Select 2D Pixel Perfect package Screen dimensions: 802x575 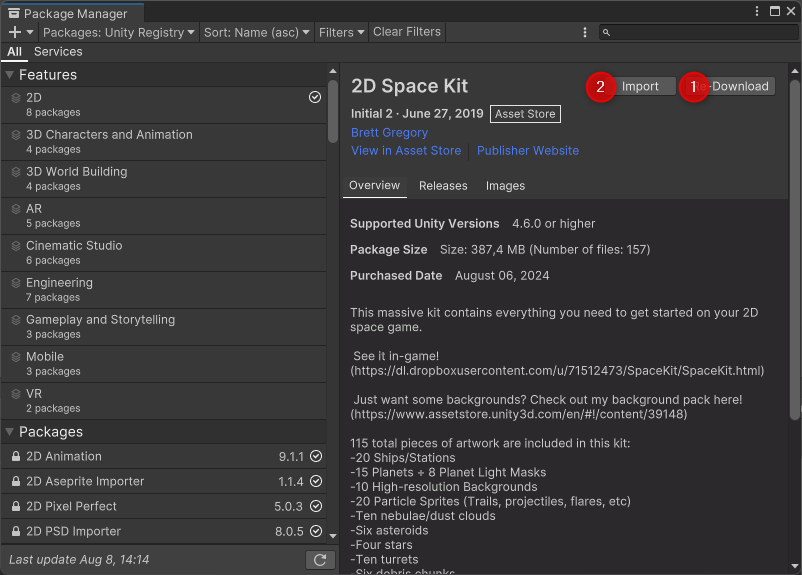164,506
